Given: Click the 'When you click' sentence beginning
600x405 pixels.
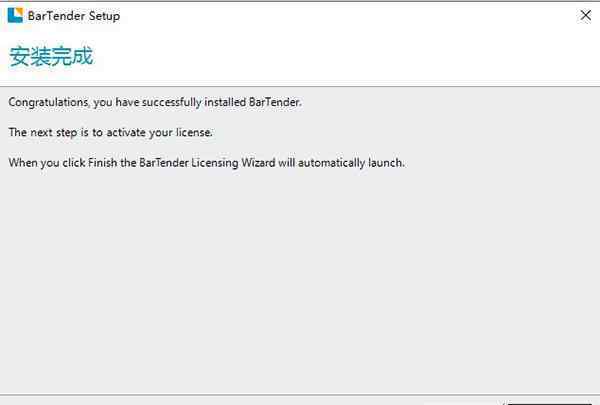Looking at the screenshot, I should point(47,163).
